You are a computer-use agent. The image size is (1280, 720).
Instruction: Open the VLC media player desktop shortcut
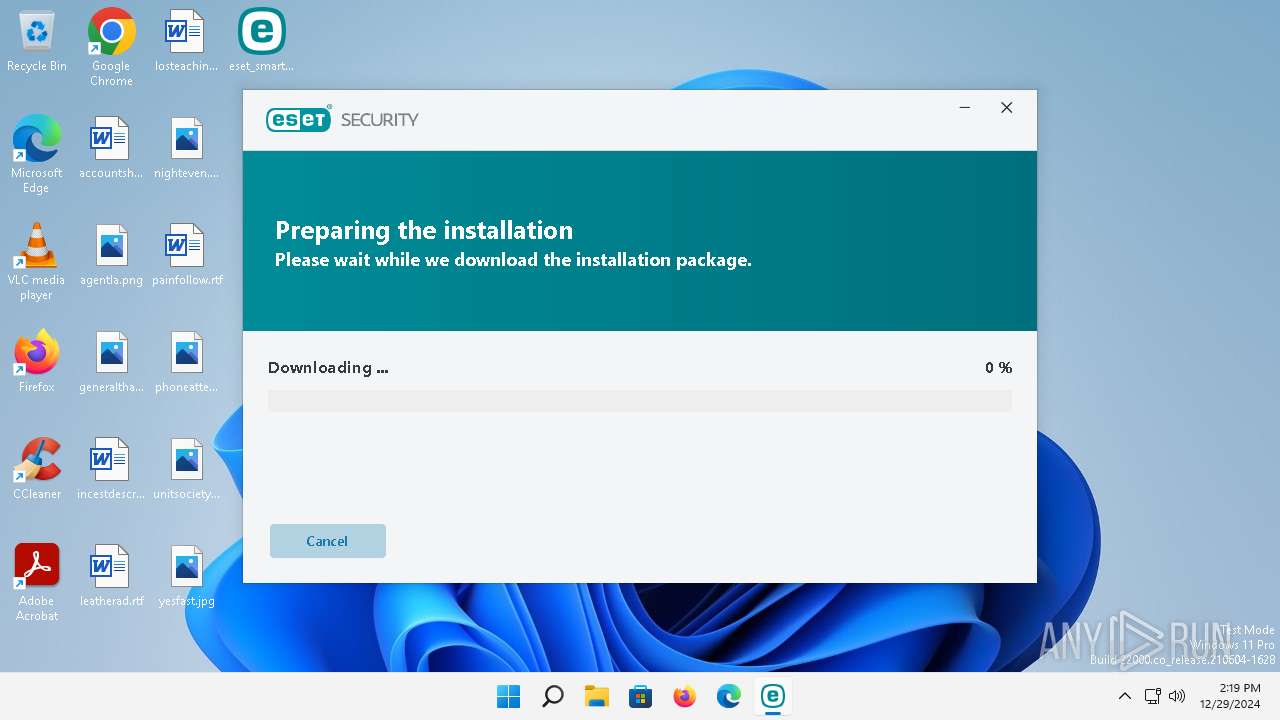click(37, 261)
